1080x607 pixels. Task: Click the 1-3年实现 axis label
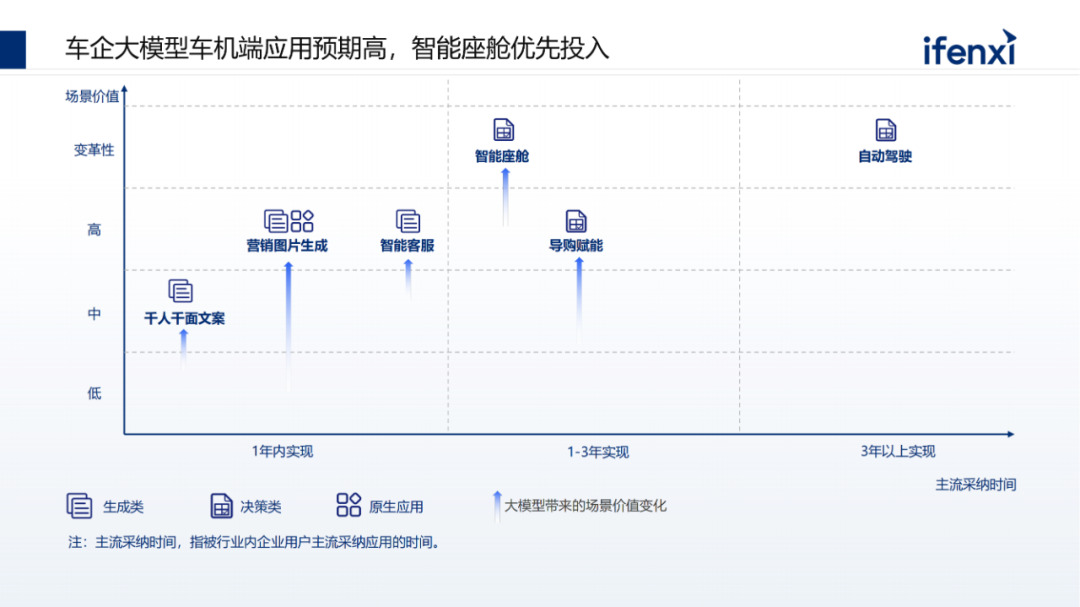[598, 452]
